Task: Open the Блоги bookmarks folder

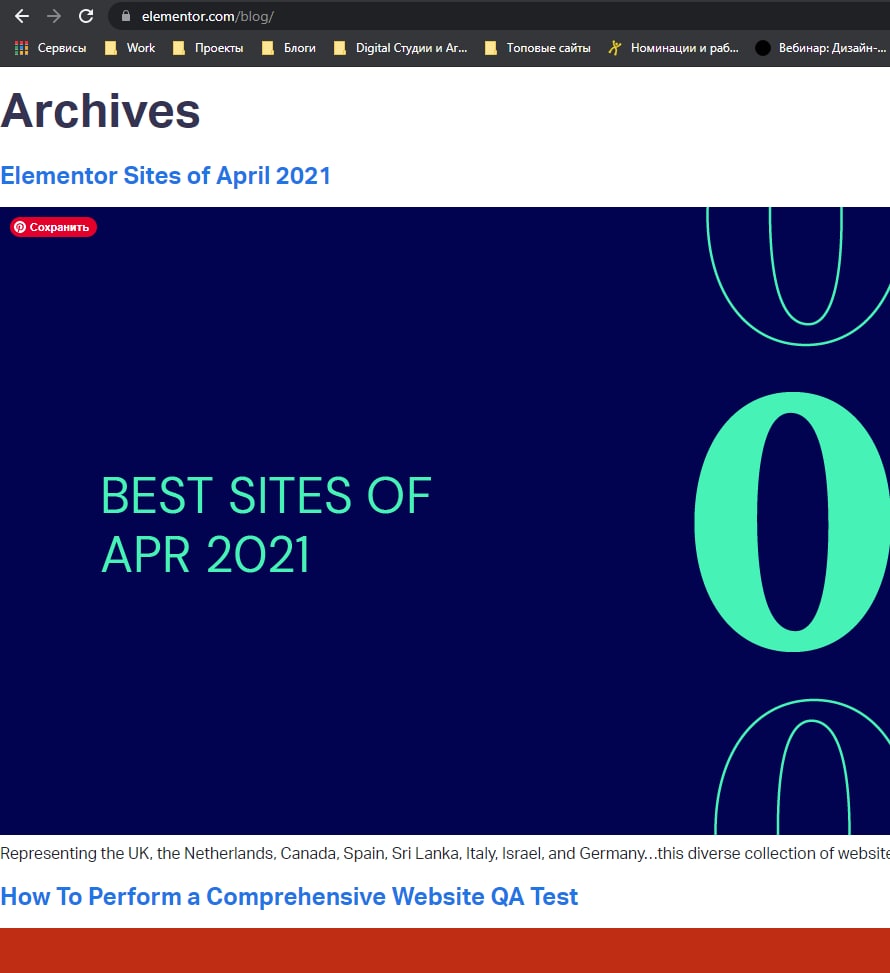Action: click(289, 48)
